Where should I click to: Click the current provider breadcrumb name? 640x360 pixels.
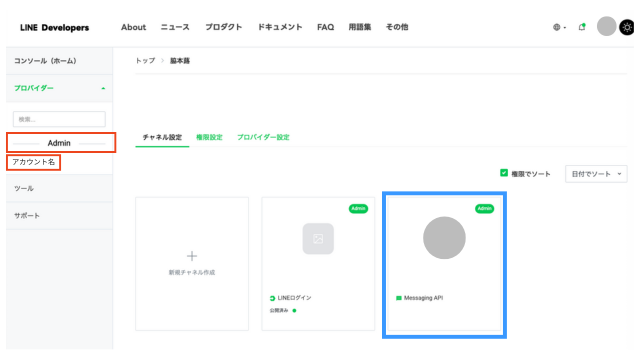point(180,61)
